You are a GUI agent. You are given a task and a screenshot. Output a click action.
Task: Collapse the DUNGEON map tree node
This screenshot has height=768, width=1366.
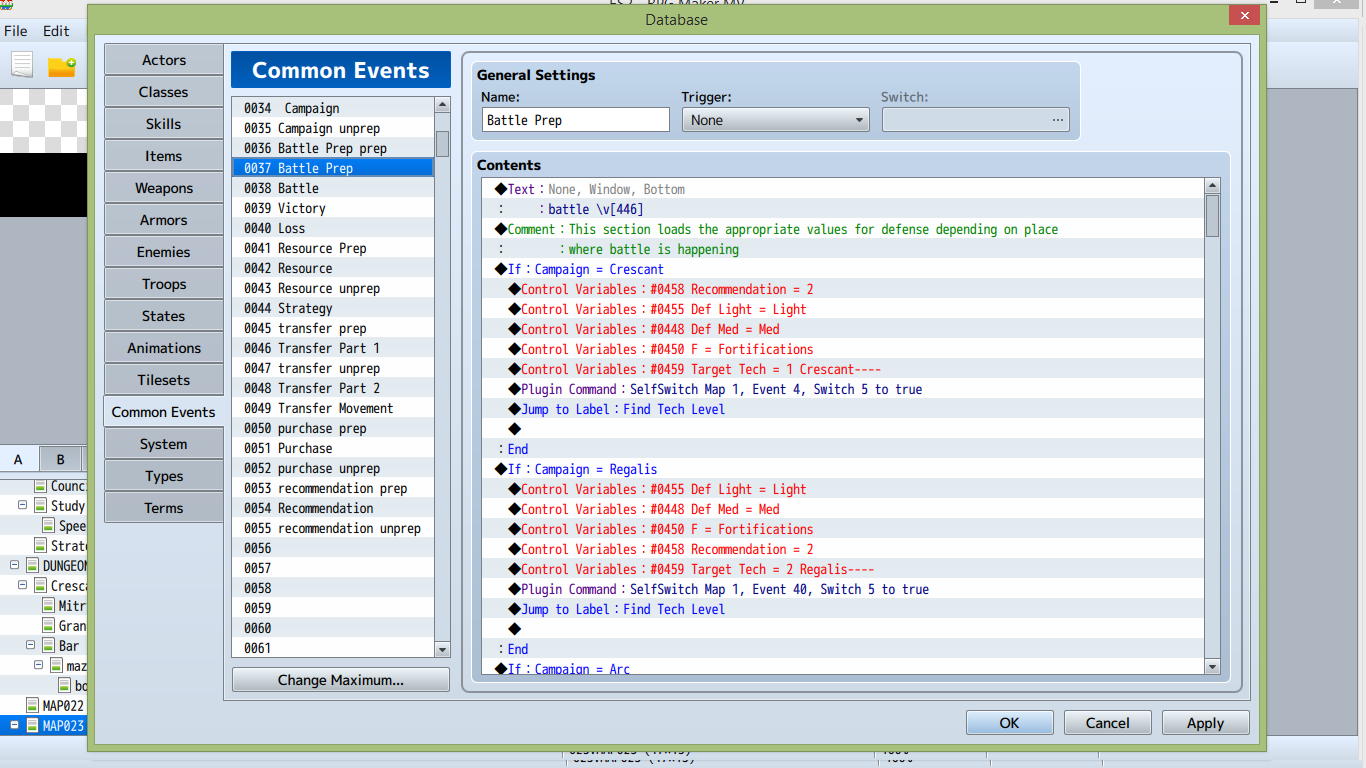coord(15,566)
